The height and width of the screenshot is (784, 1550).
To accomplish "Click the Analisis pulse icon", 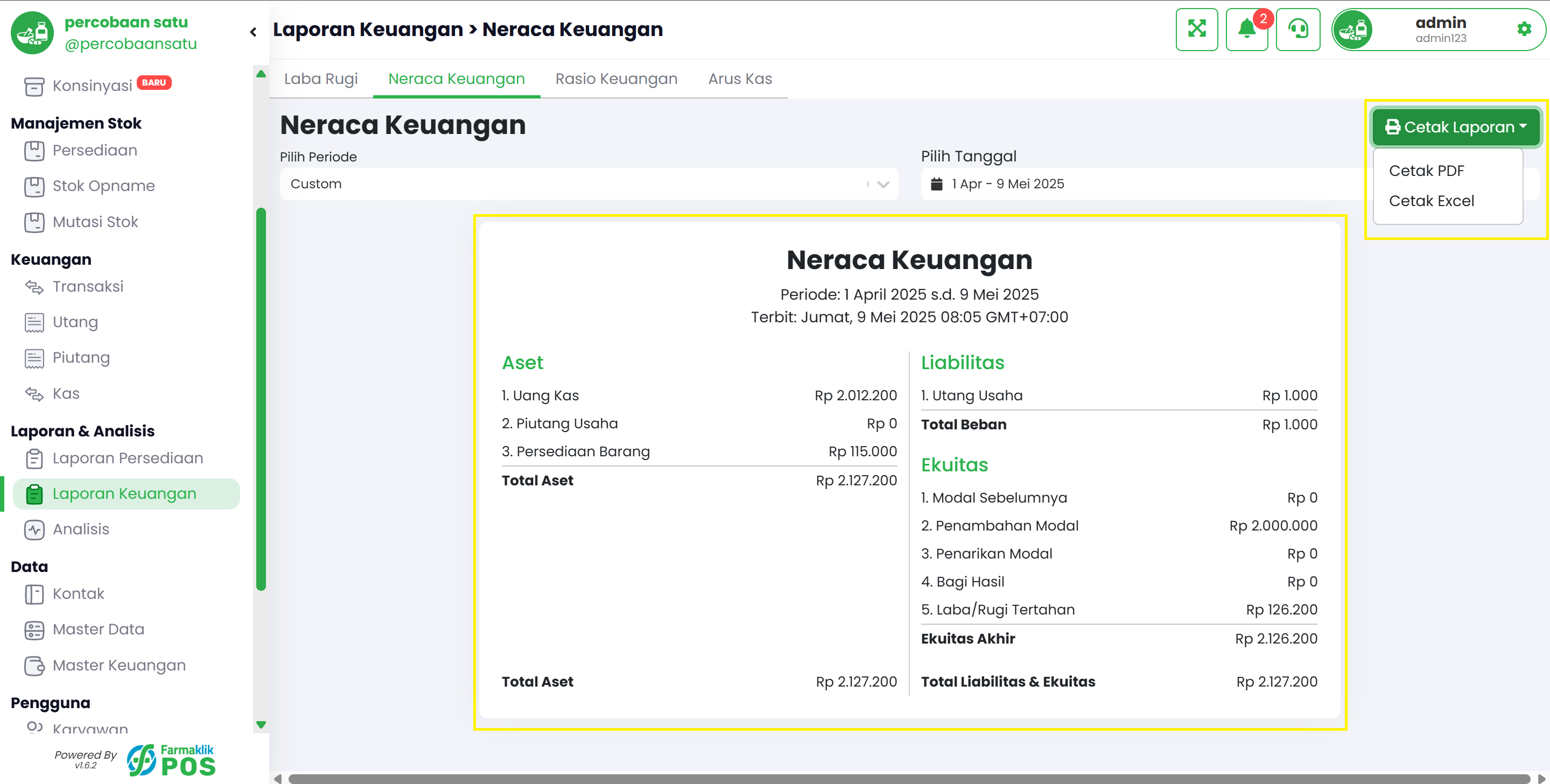I will click(34, 529).
